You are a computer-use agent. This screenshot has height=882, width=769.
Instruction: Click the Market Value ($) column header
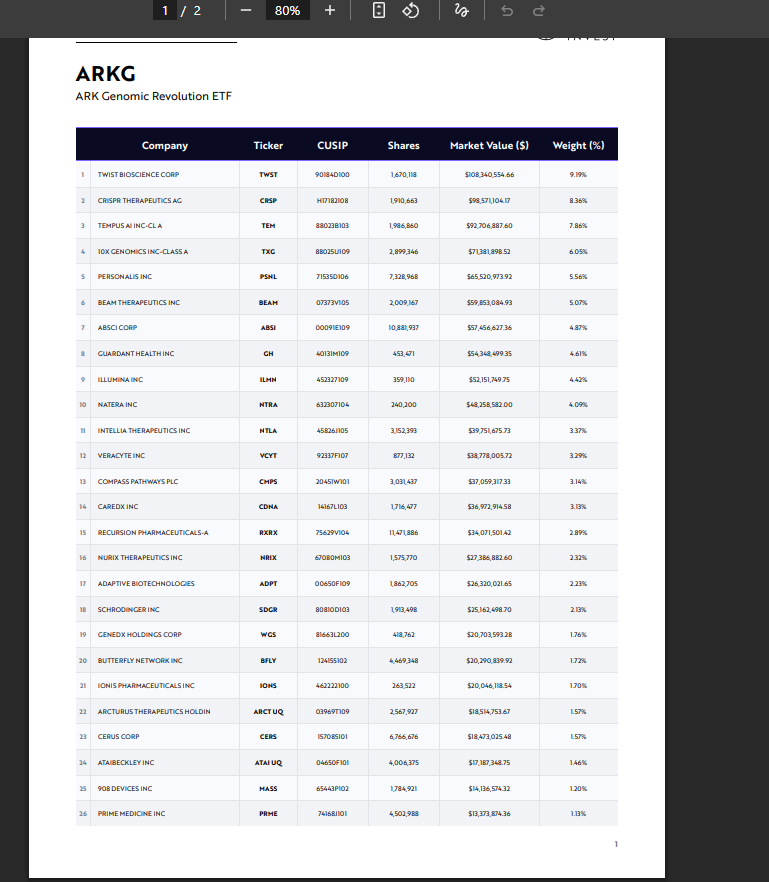click(x=489, y=146)
